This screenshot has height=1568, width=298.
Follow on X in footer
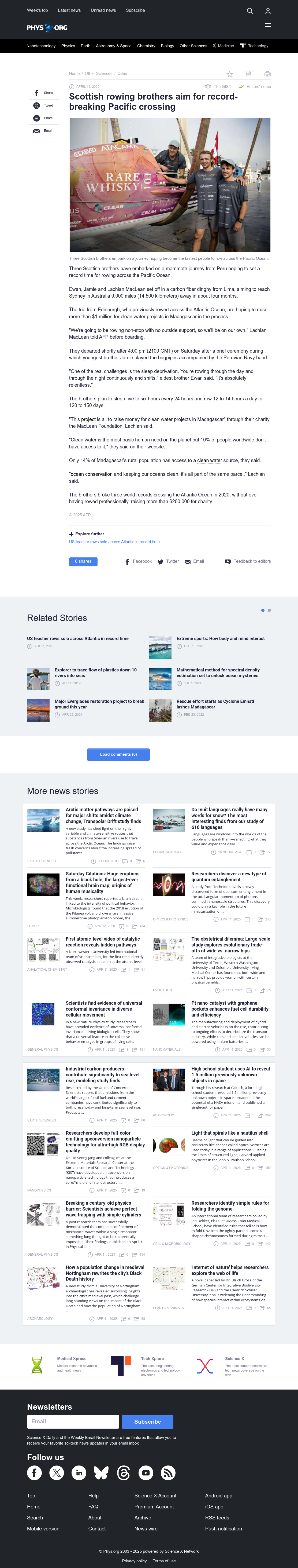[x=57, y=1472]
